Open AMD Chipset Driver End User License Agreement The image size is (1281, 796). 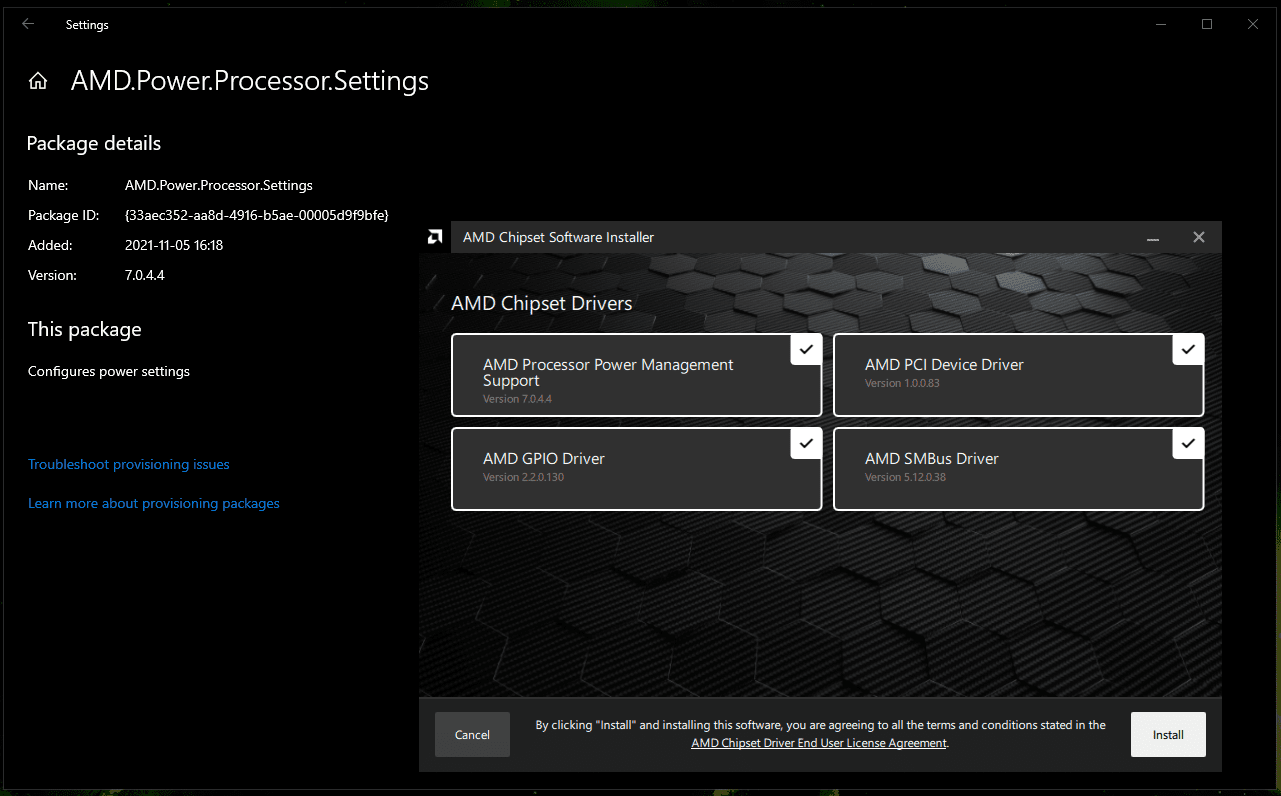click(819, 743)
